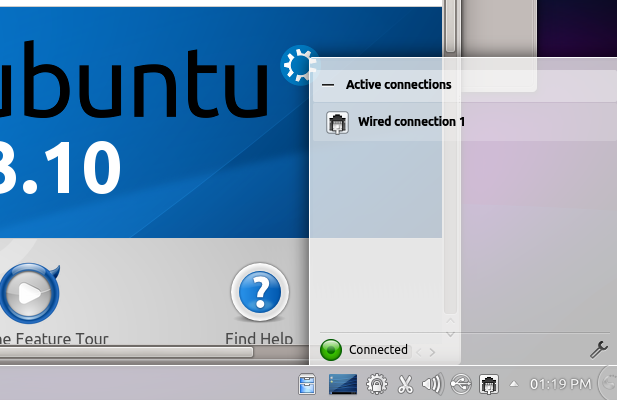The width and height of the screenshot is (617, 400).
Task: Collapse the Active connections section
Action: click(x=328, y=85)
